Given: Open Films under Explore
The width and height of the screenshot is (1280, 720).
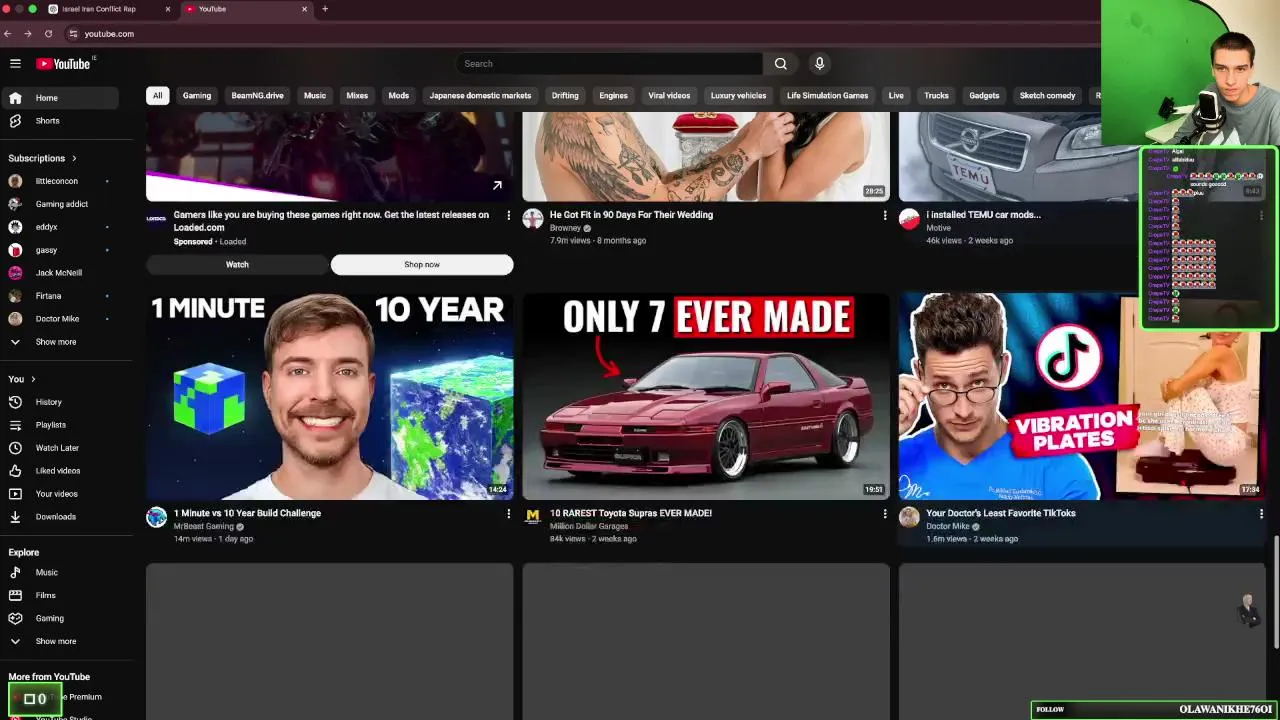Looking at the screenshot, I should coord(60,596).
